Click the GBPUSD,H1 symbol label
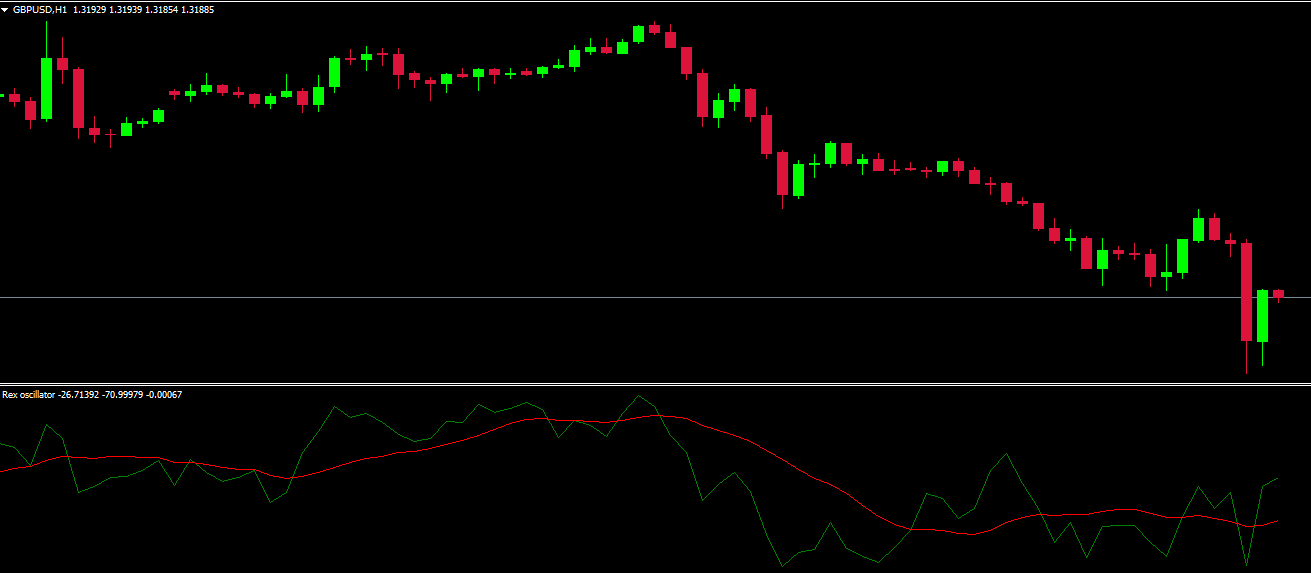 [x=40, y=9]
